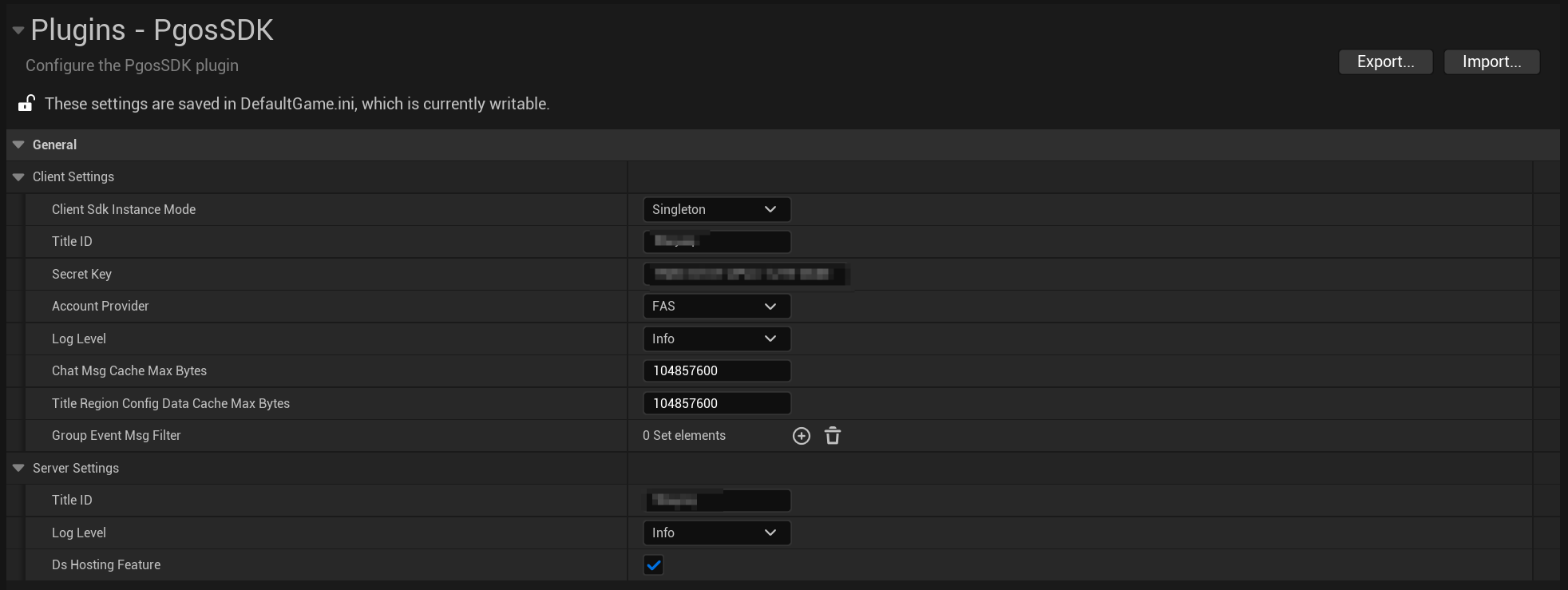
Task: Collapse the Plugins - PgosSDK section arrow
Action: [x=18, y=30]
